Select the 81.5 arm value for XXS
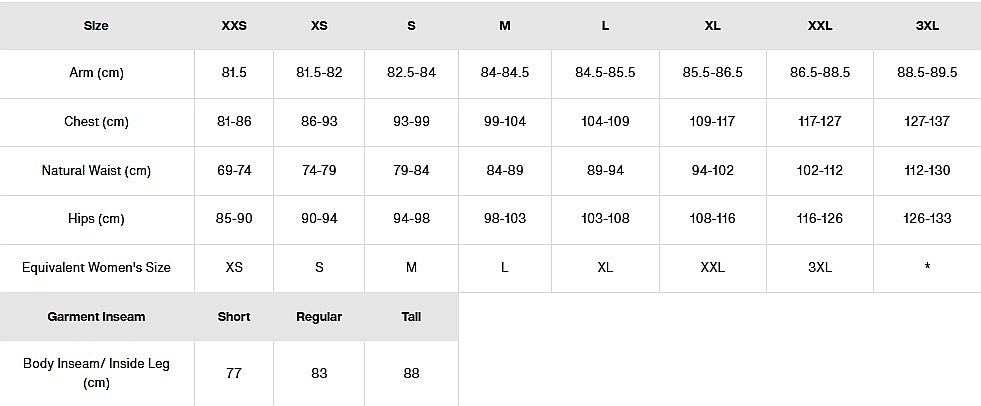Image resolution: width=981 pixels, height=406 pixels. click(x=234, y=73)
